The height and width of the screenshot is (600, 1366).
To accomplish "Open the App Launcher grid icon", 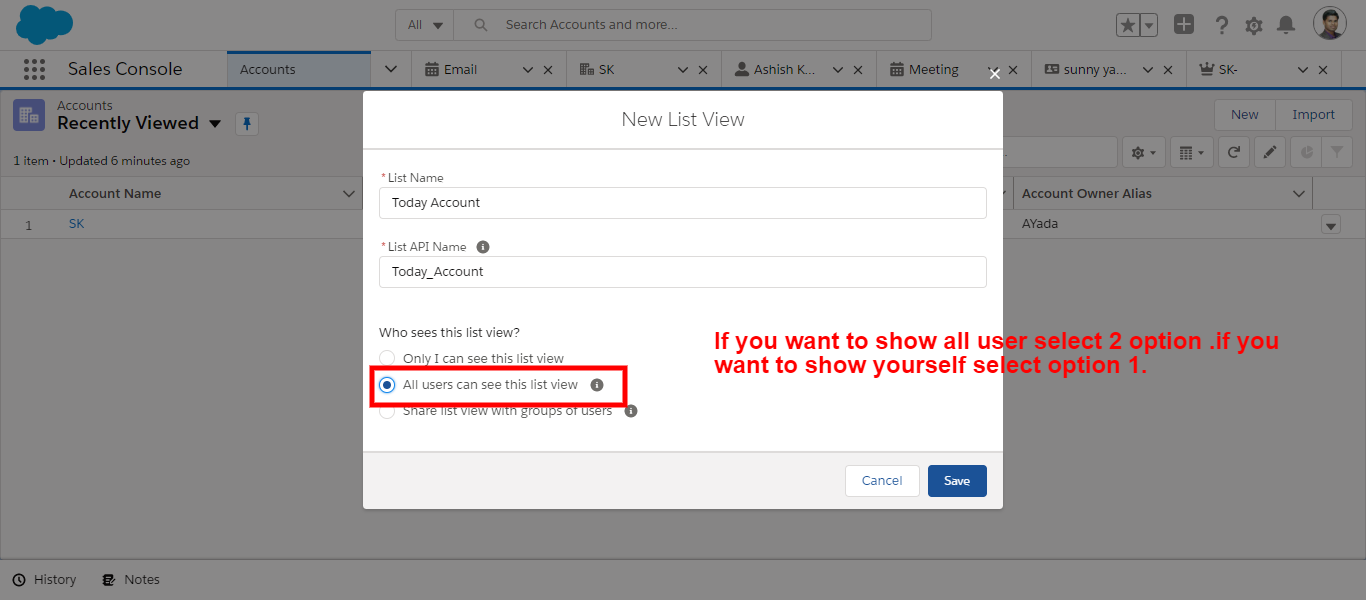I will click(x=34, y=69).
